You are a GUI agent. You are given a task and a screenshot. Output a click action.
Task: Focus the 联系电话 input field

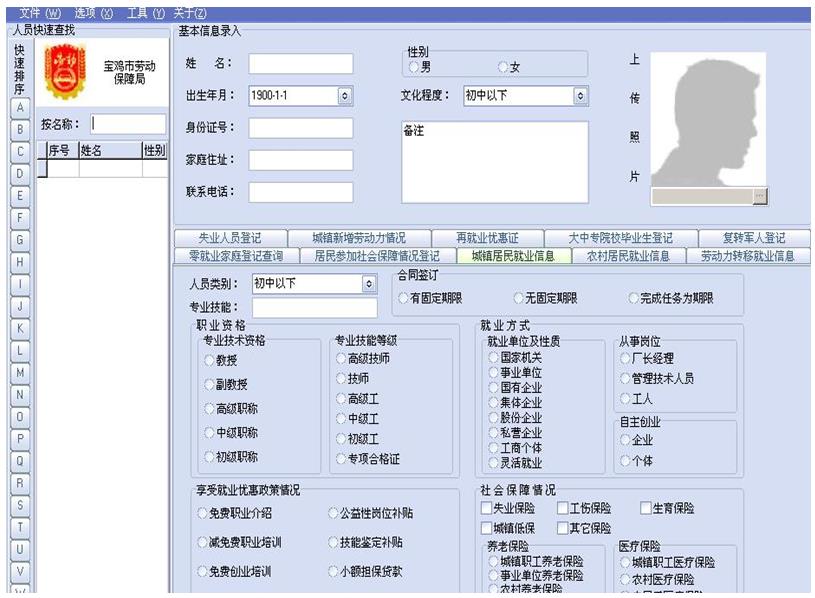(301, 193)
